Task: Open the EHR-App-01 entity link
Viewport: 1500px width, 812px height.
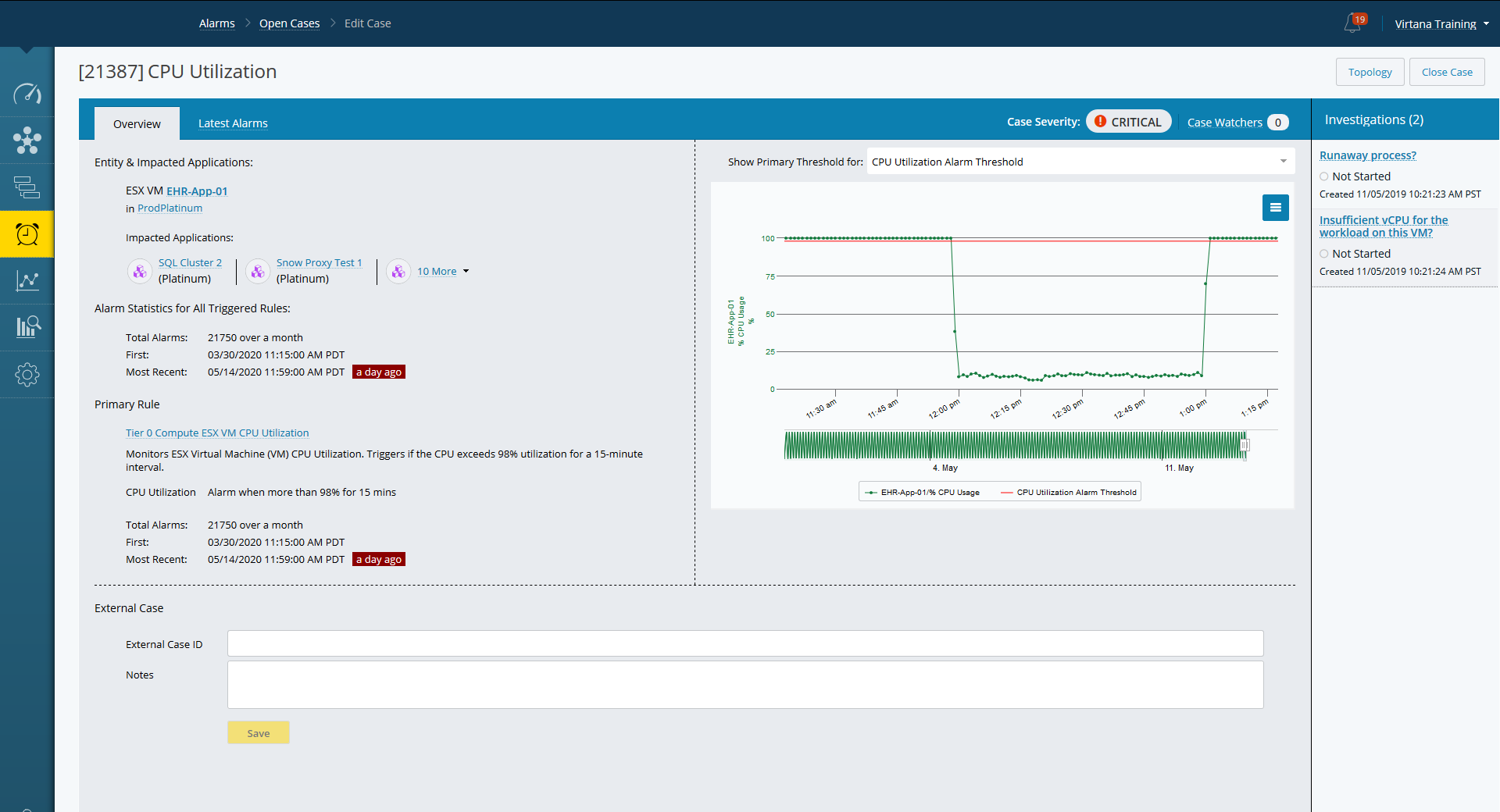Action: click(x=197, y=191)
